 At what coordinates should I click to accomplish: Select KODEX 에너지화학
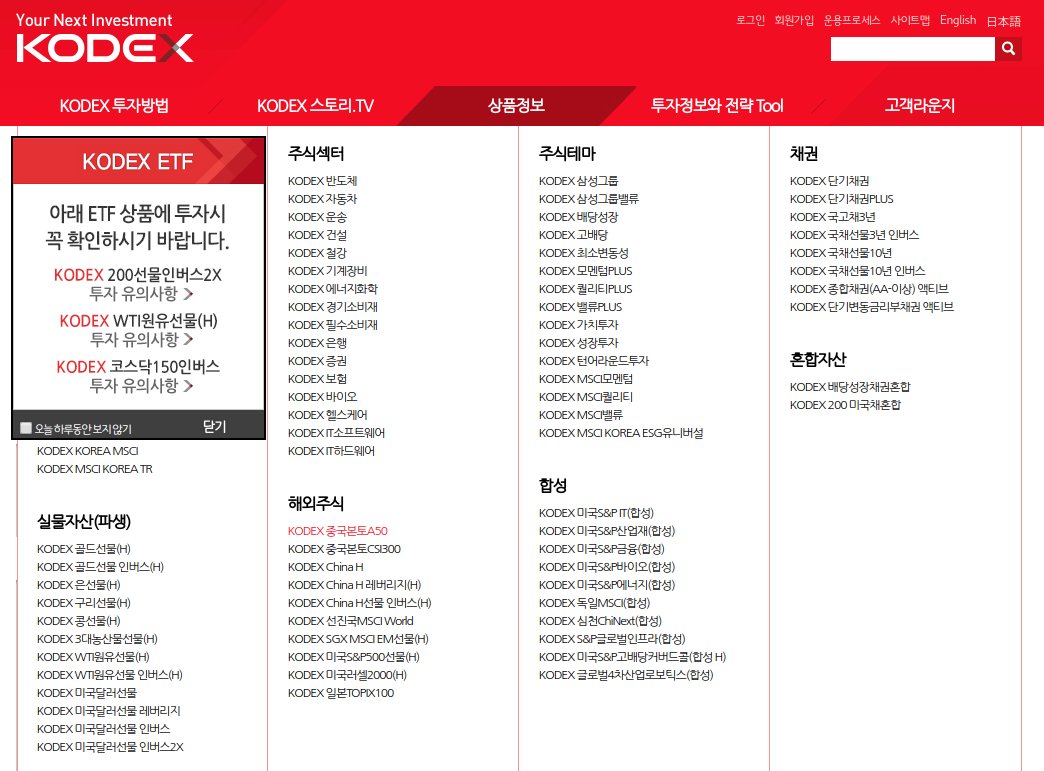332,289
